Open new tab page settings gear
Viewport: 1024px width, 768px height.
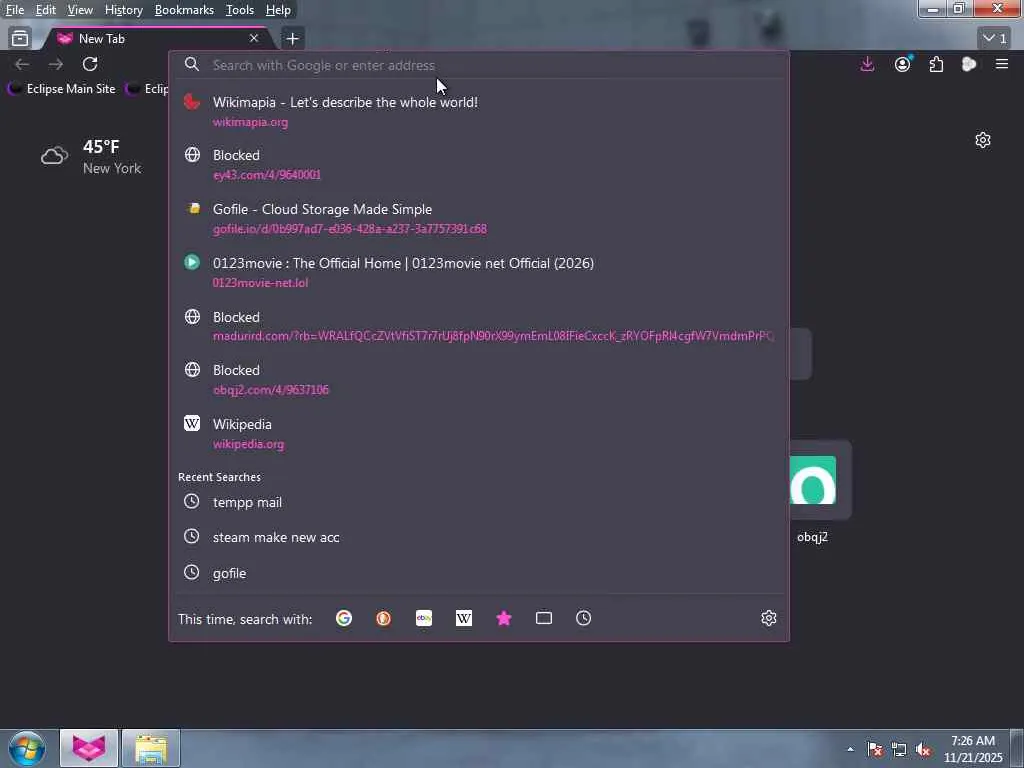click(x=983, y=140)
